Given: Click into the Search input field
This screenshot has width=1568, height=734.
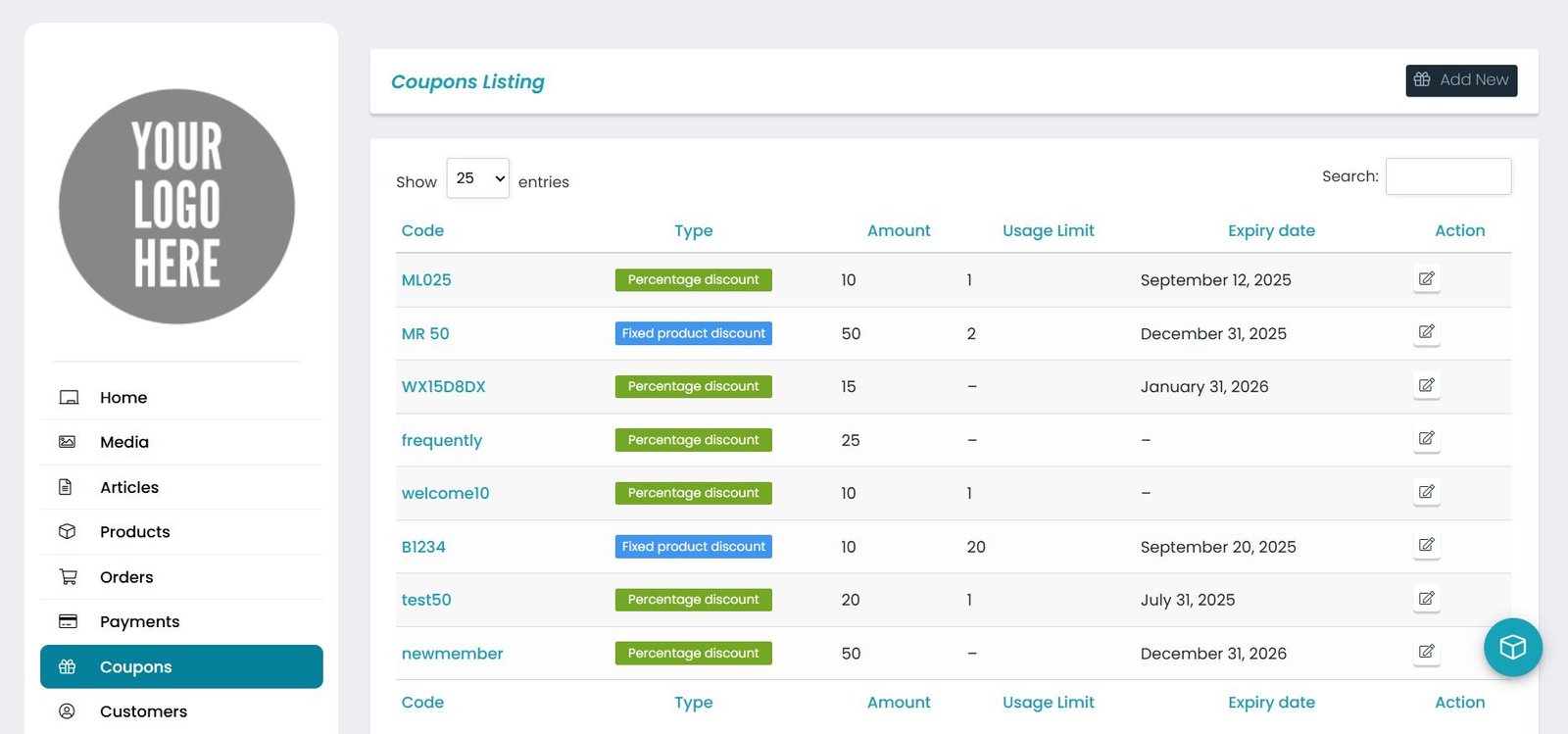Looking at the screenshot, I should pyautogui.click(x=1447, y=176).
